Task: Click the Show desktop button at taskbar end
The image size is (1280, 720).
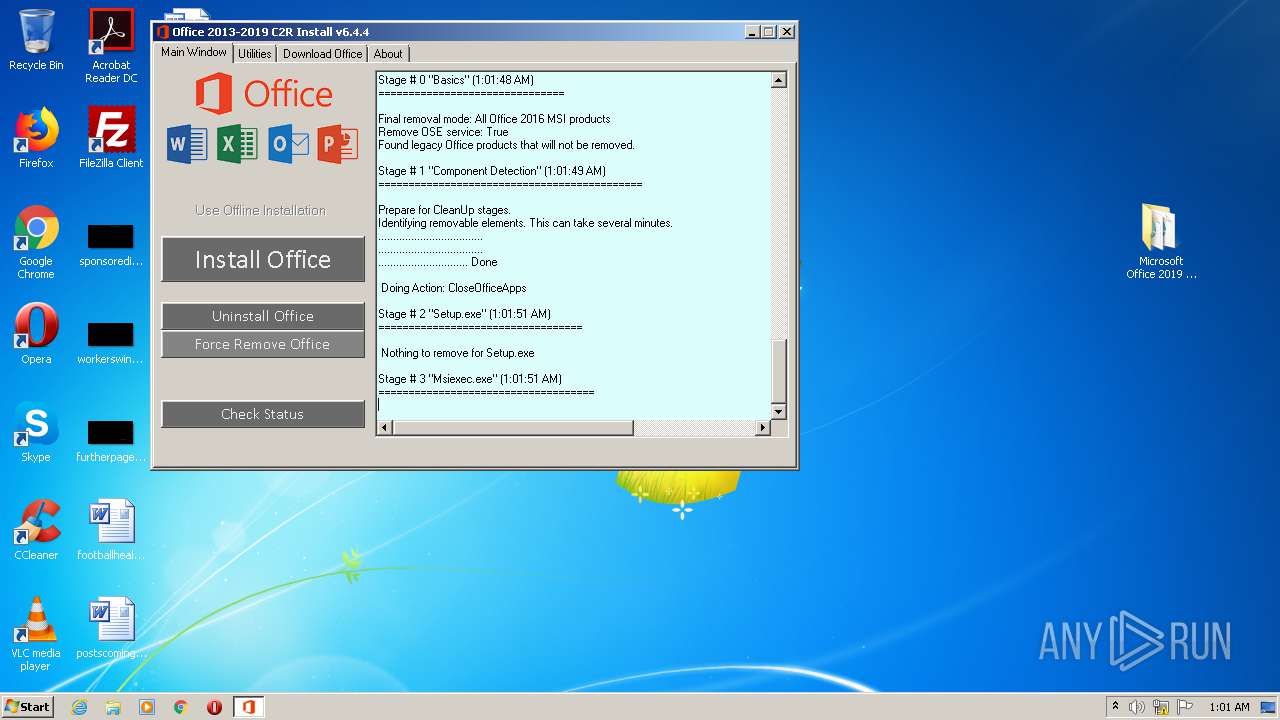Action: pos(1269,707)
